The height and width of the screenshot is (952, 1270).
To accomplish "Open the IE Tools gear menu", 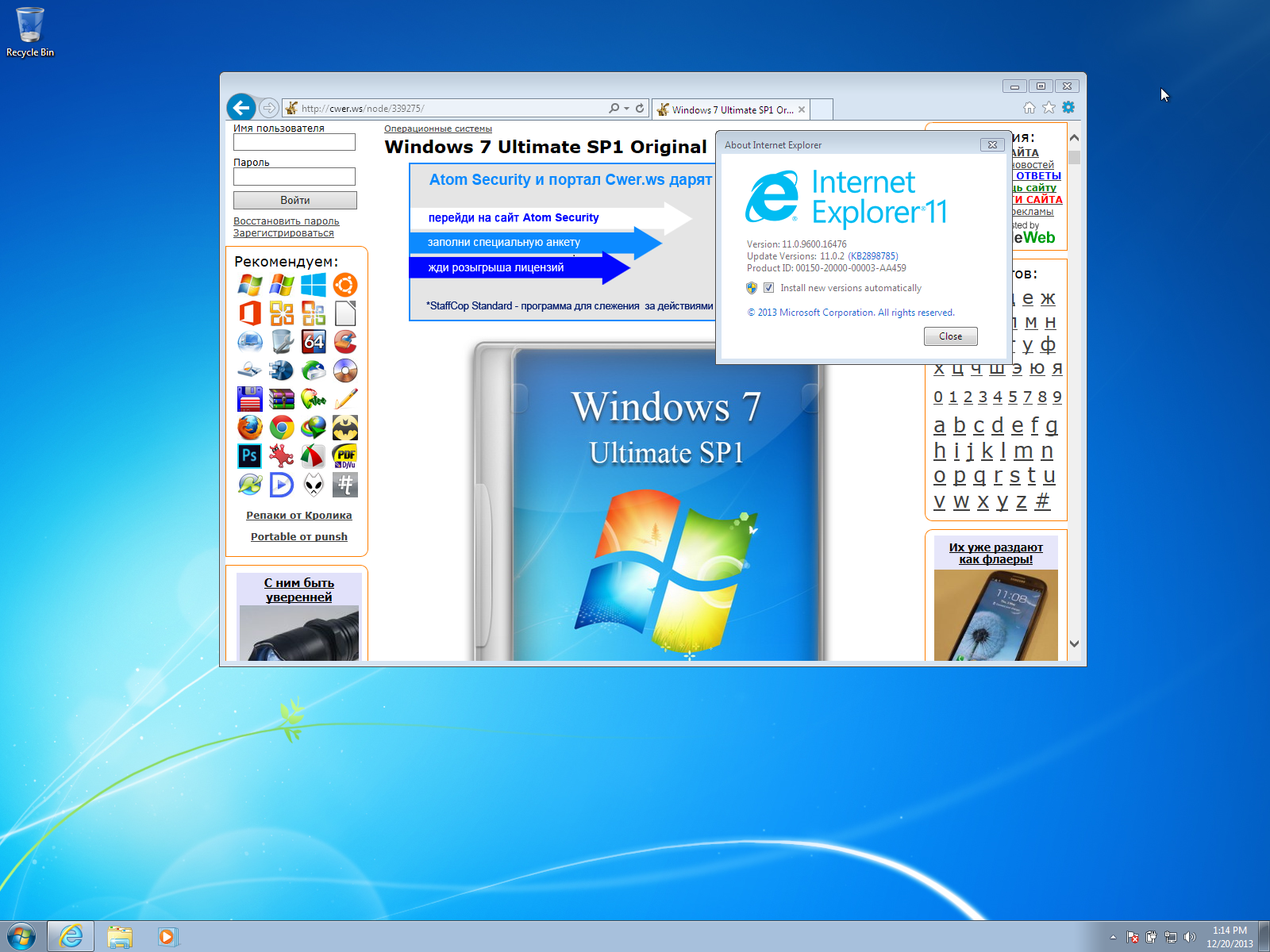I will [x=1068, y=108].
